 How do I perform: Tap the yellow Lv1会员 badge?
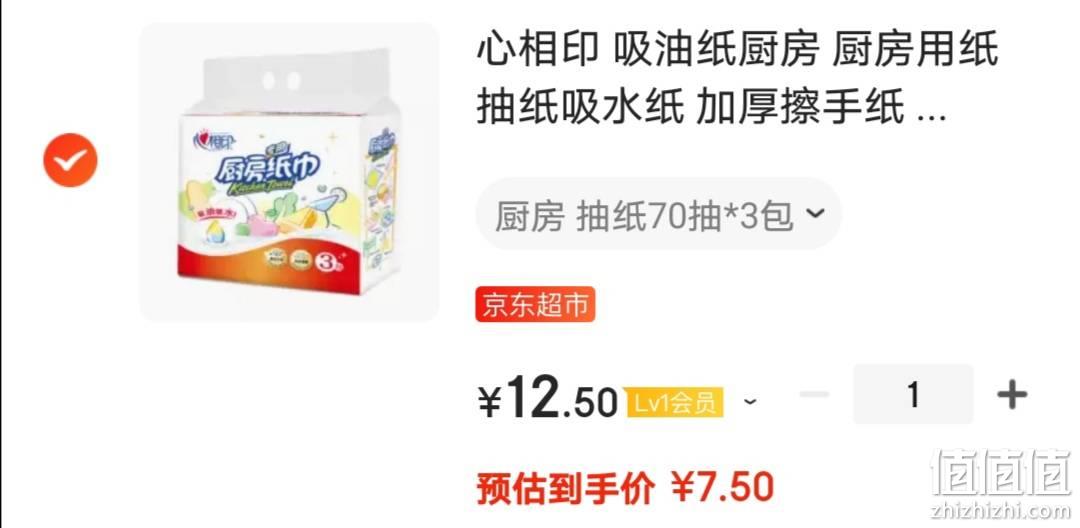(x=674, y=401)
